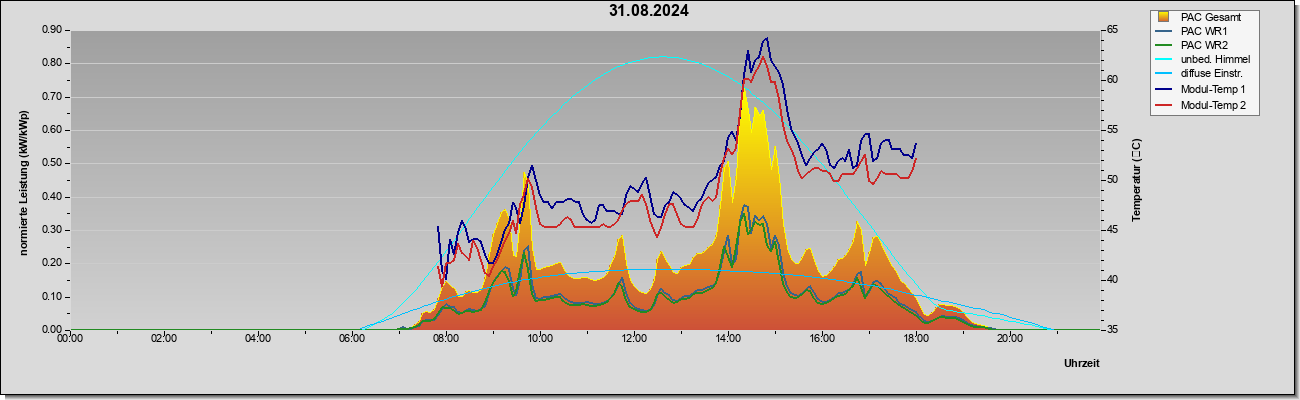Click the 0.20 value on the left axis
The image size is (1300, 400).
52,263
